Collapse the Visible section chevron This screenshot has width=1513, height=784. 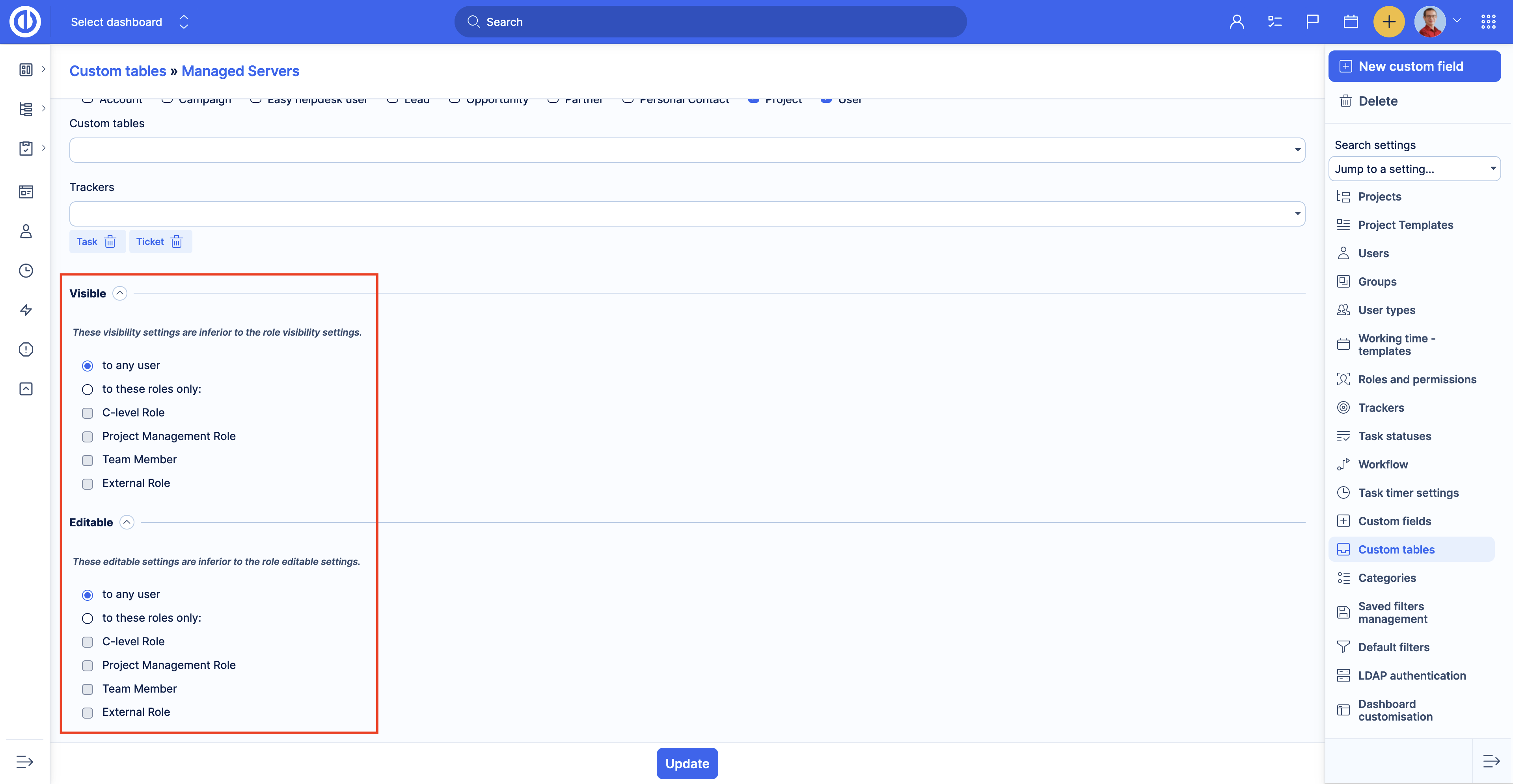[120, 294]
